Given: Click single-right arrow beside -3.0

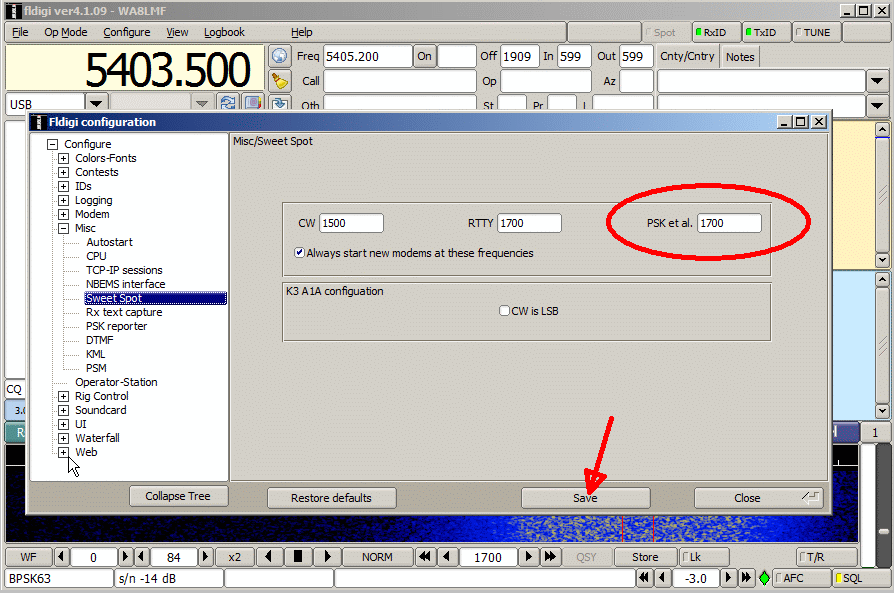Looking at the screenshot, I should [728, 578].
